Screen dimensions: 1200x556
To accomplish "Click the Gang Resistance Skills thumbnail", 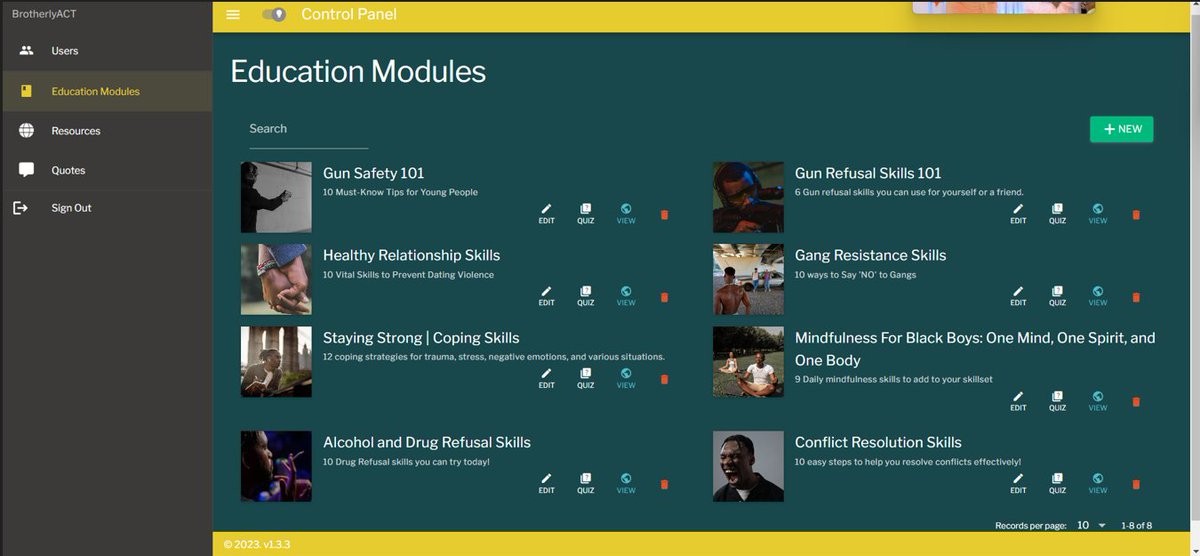I will [748, 279].
